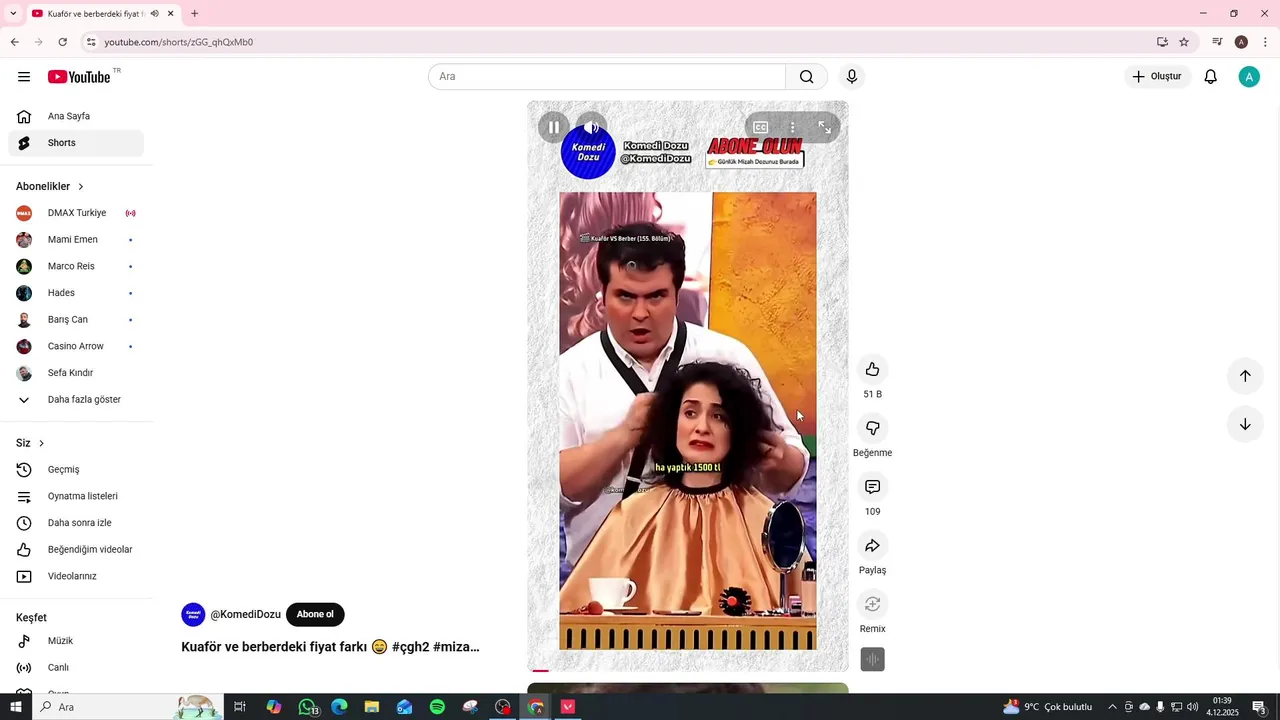The width and height of the screenshot is (1280, 720).
Task: Open the notifications bell
Action: (1210, 77)
